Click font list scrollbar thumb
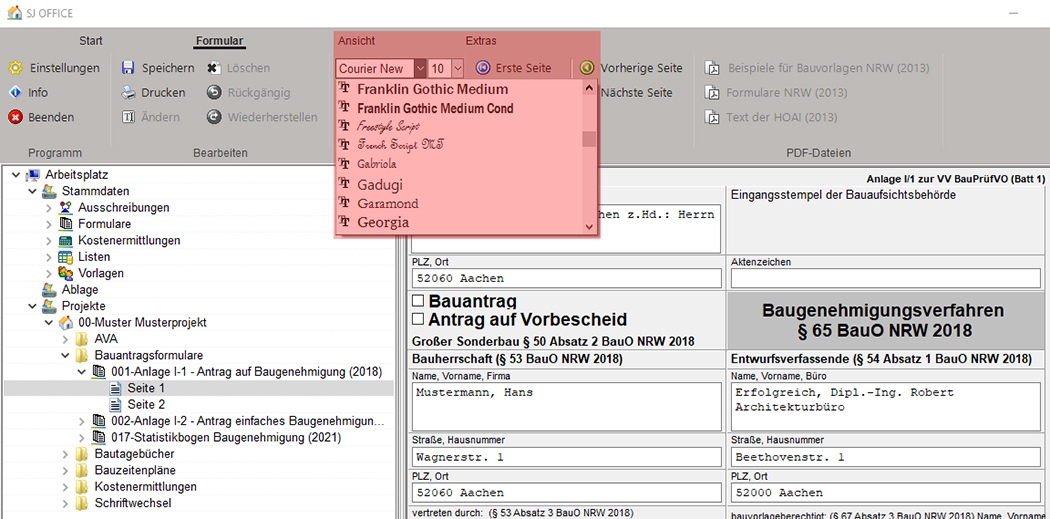This screenshot has width=1050, height=519. click(589, 139)
